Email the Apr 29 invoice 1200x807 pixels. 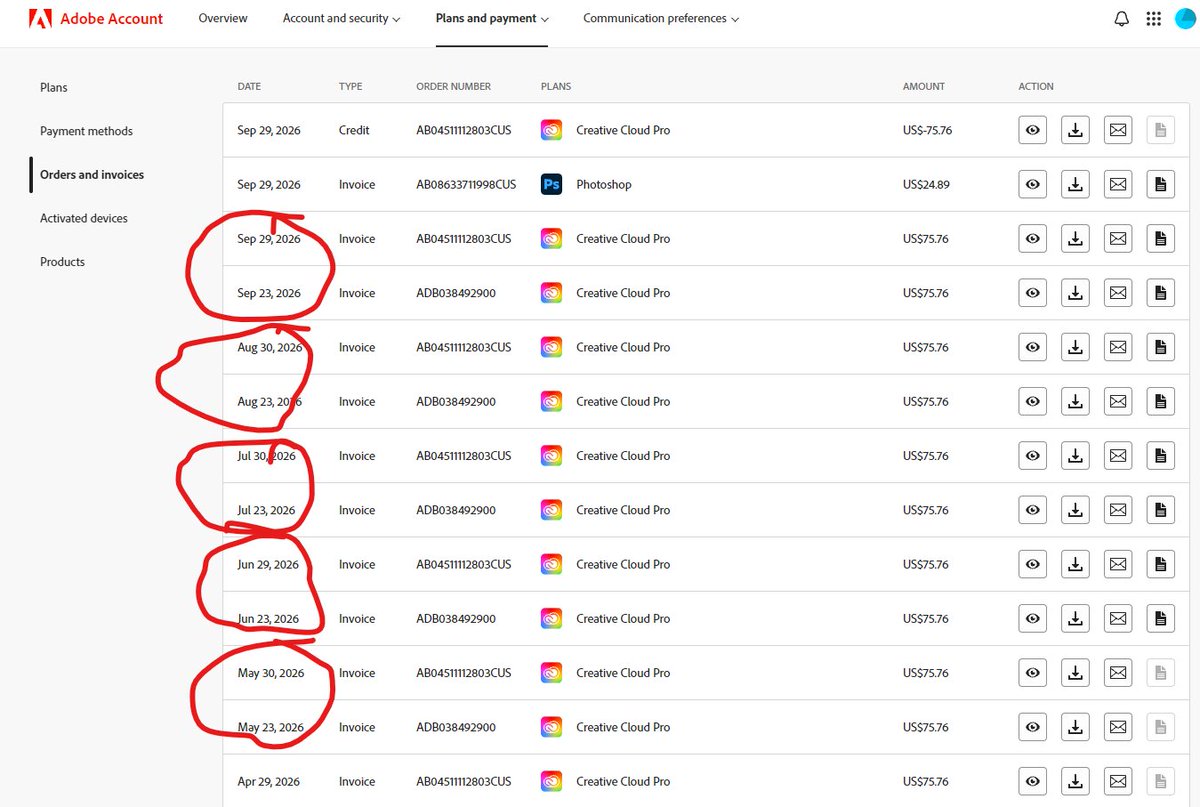click(1118, 781)
